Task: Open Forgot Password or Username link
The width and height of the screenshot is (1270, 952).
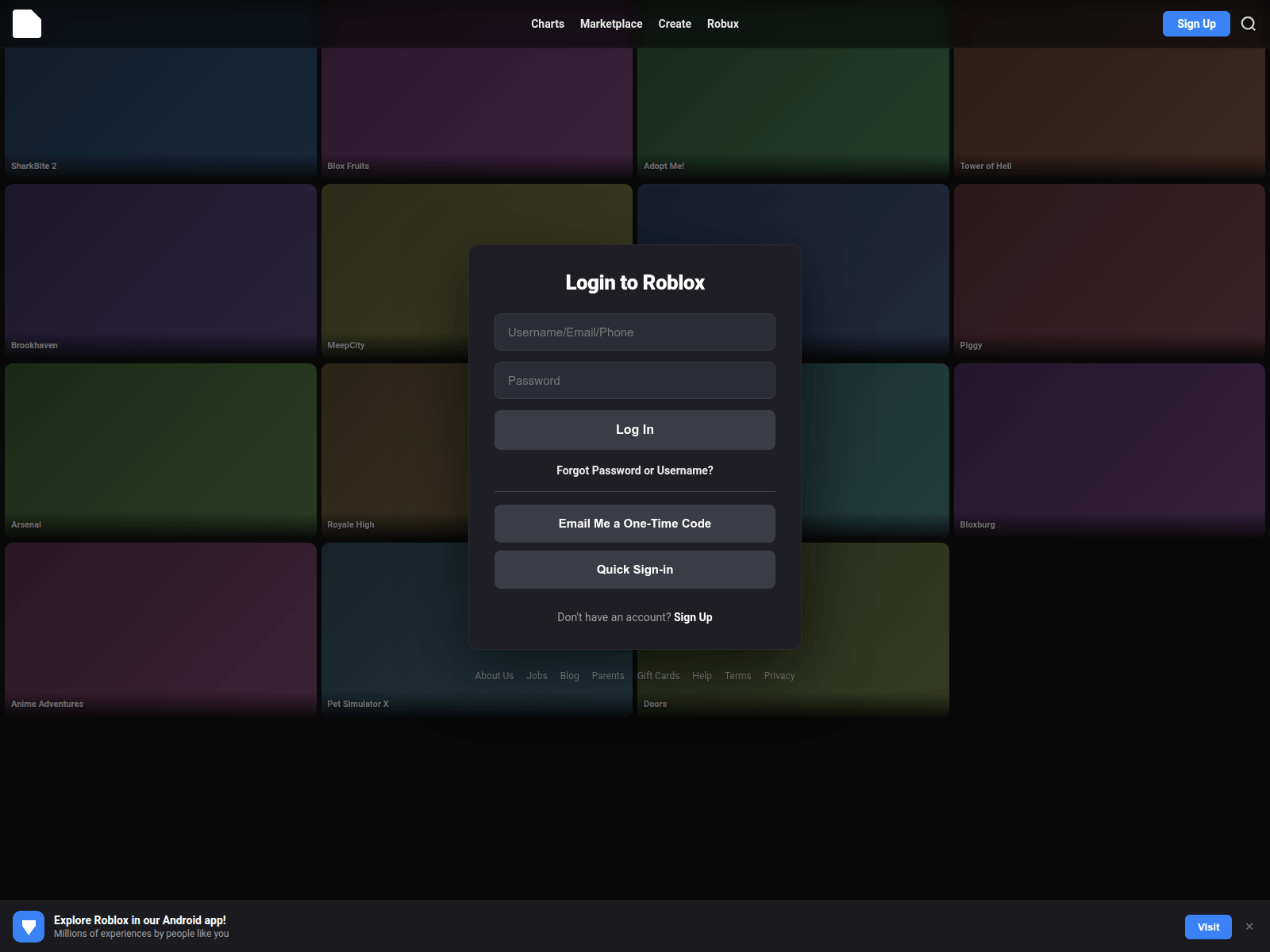Action: (x=635, y=470)
